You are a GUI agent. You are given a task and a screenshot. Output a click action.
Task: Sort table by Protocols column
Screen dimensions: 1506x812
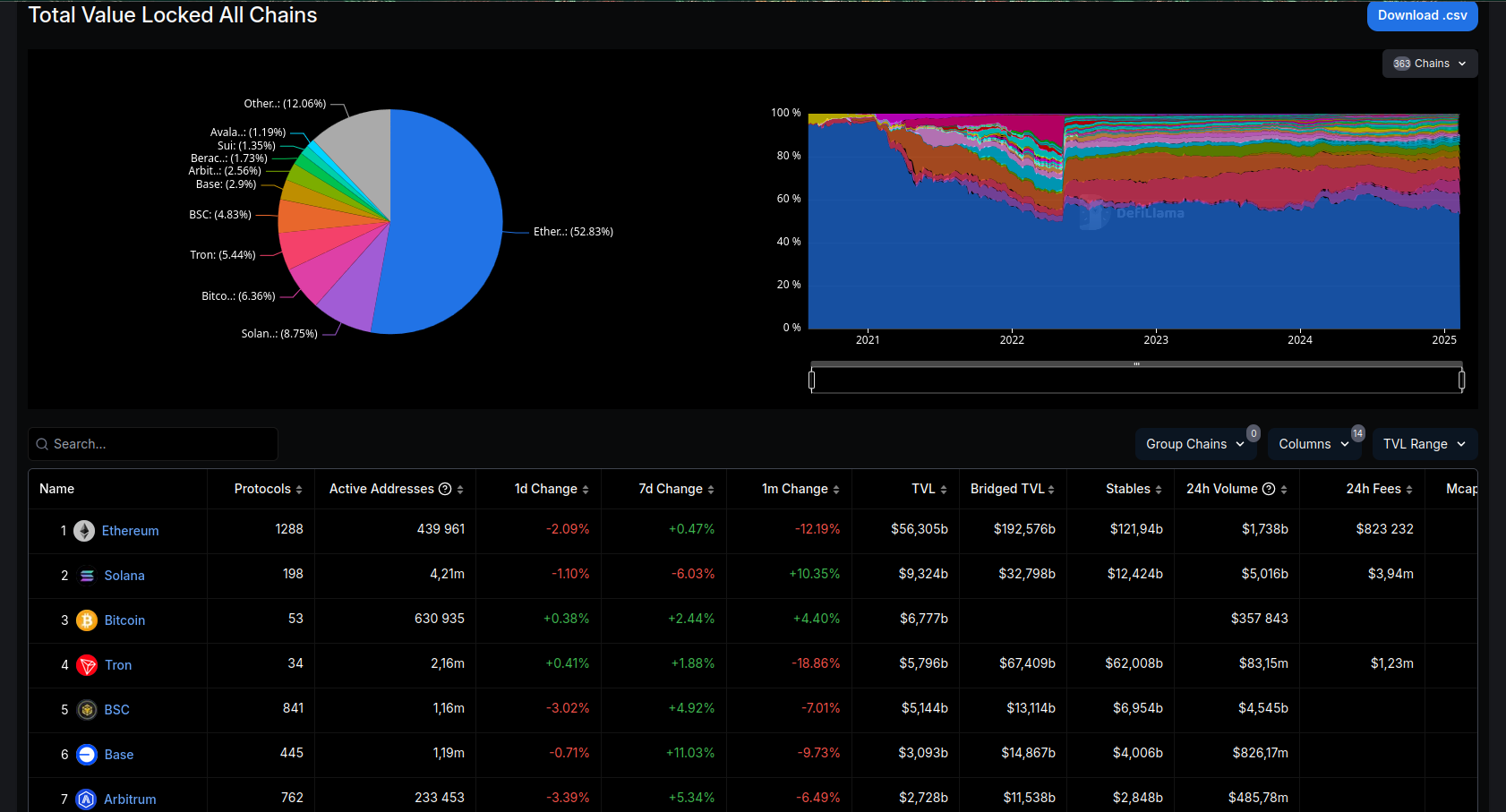[268, 489]
